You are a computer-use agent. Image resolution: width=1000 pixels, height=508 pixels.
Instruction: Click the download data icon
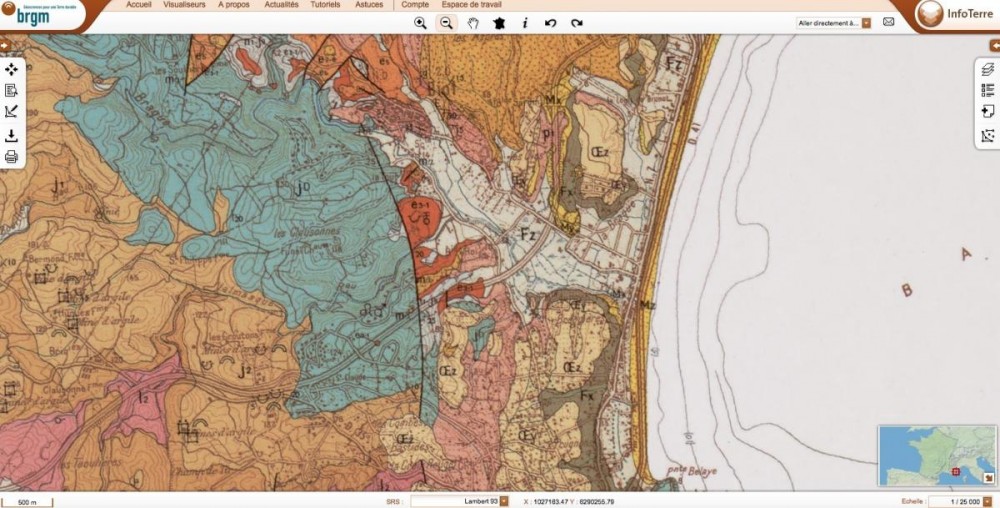click(11, 135)
